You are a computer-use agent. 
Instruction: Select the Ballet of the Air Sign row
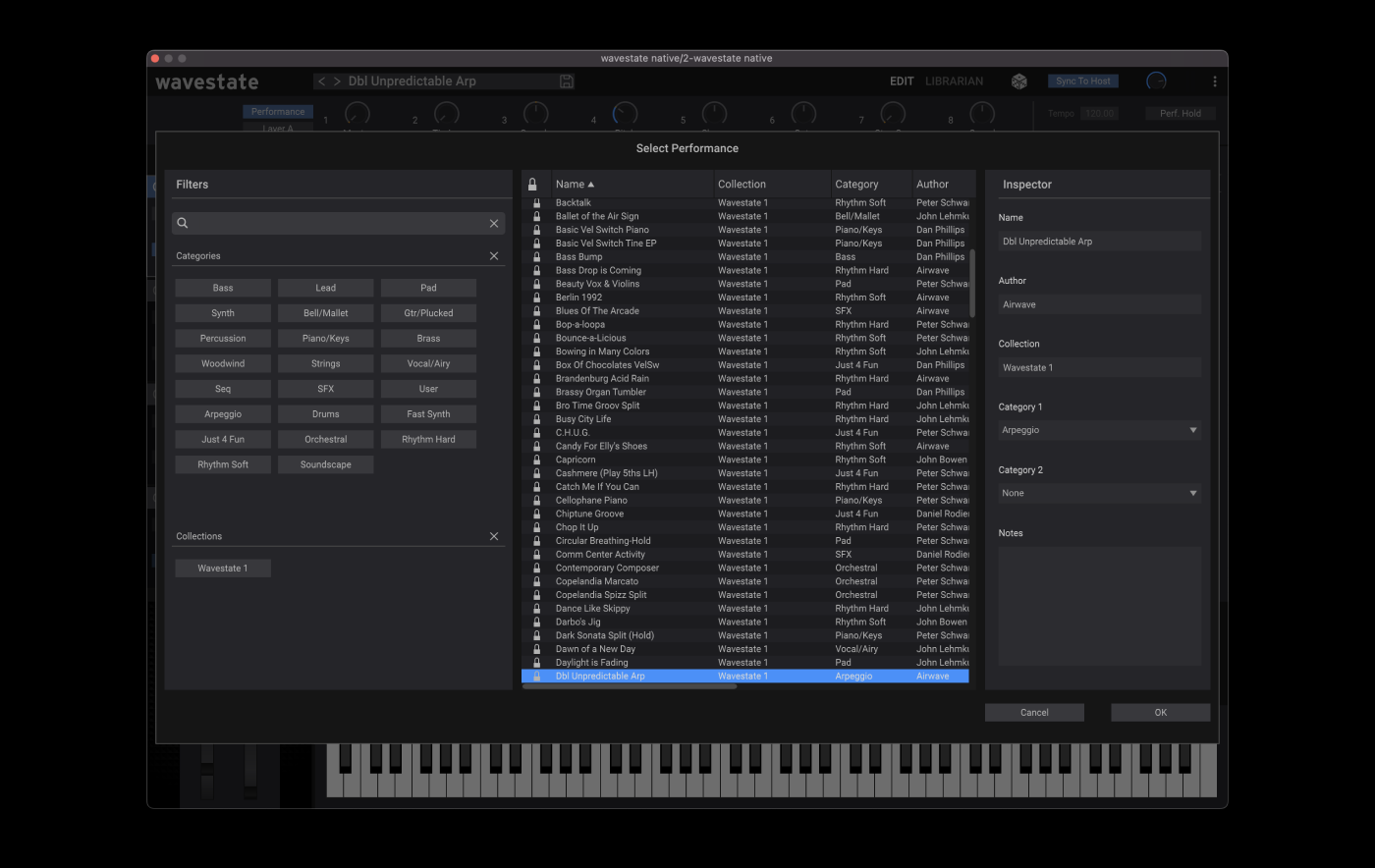click(745, 216)
